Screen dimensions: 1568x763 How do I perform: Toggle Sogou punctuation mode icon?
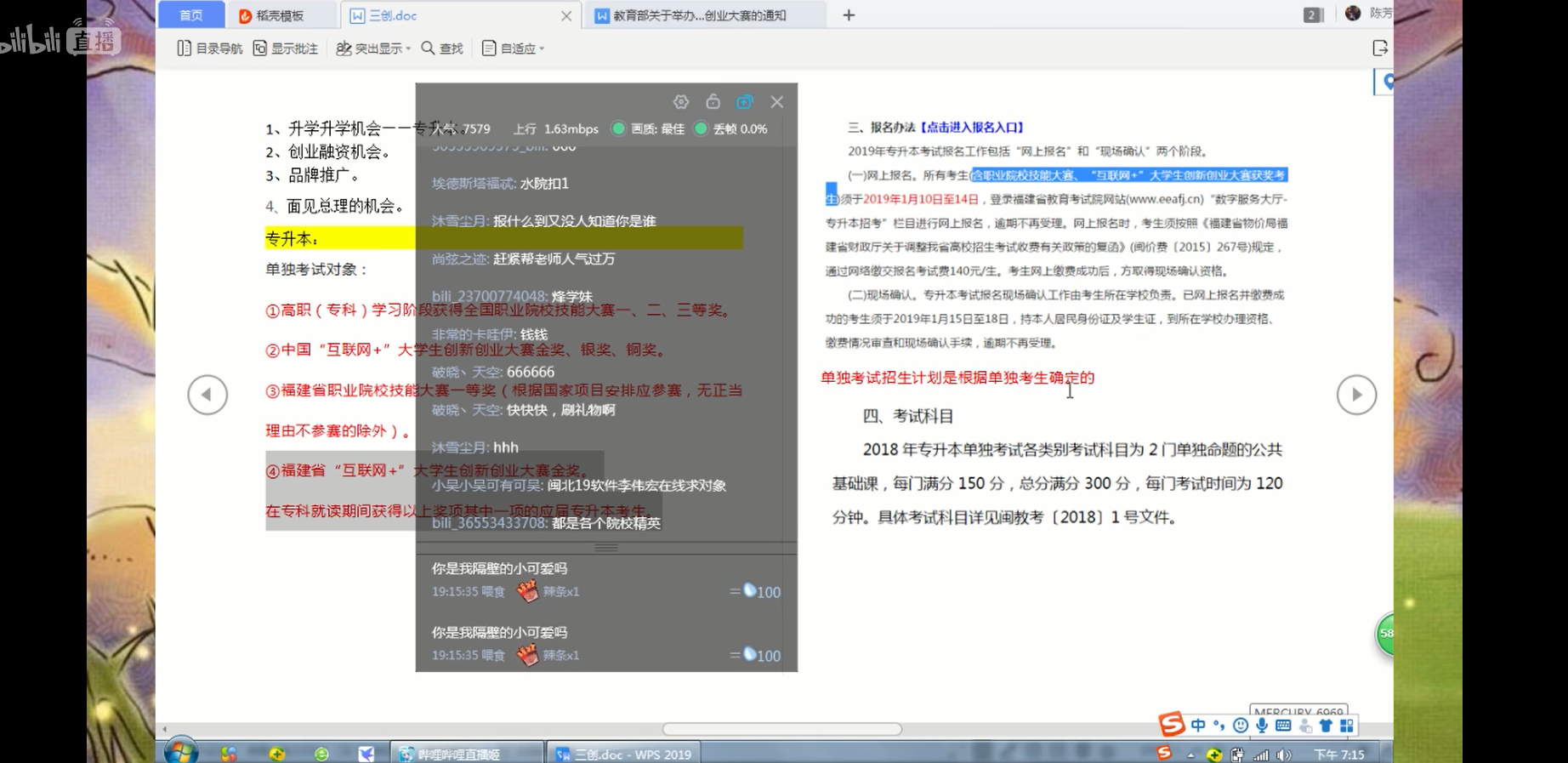tap(1219, 726)
